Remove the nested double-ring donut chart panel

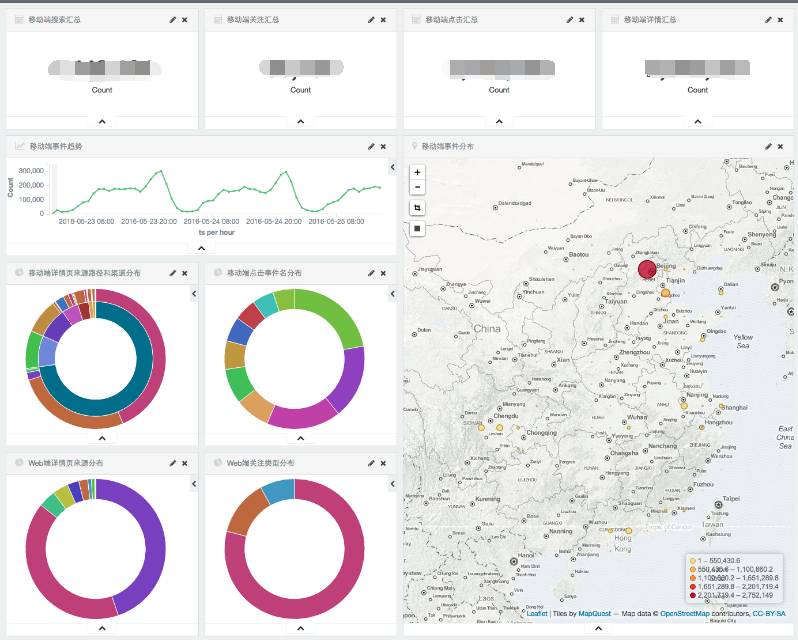[185, 273]
